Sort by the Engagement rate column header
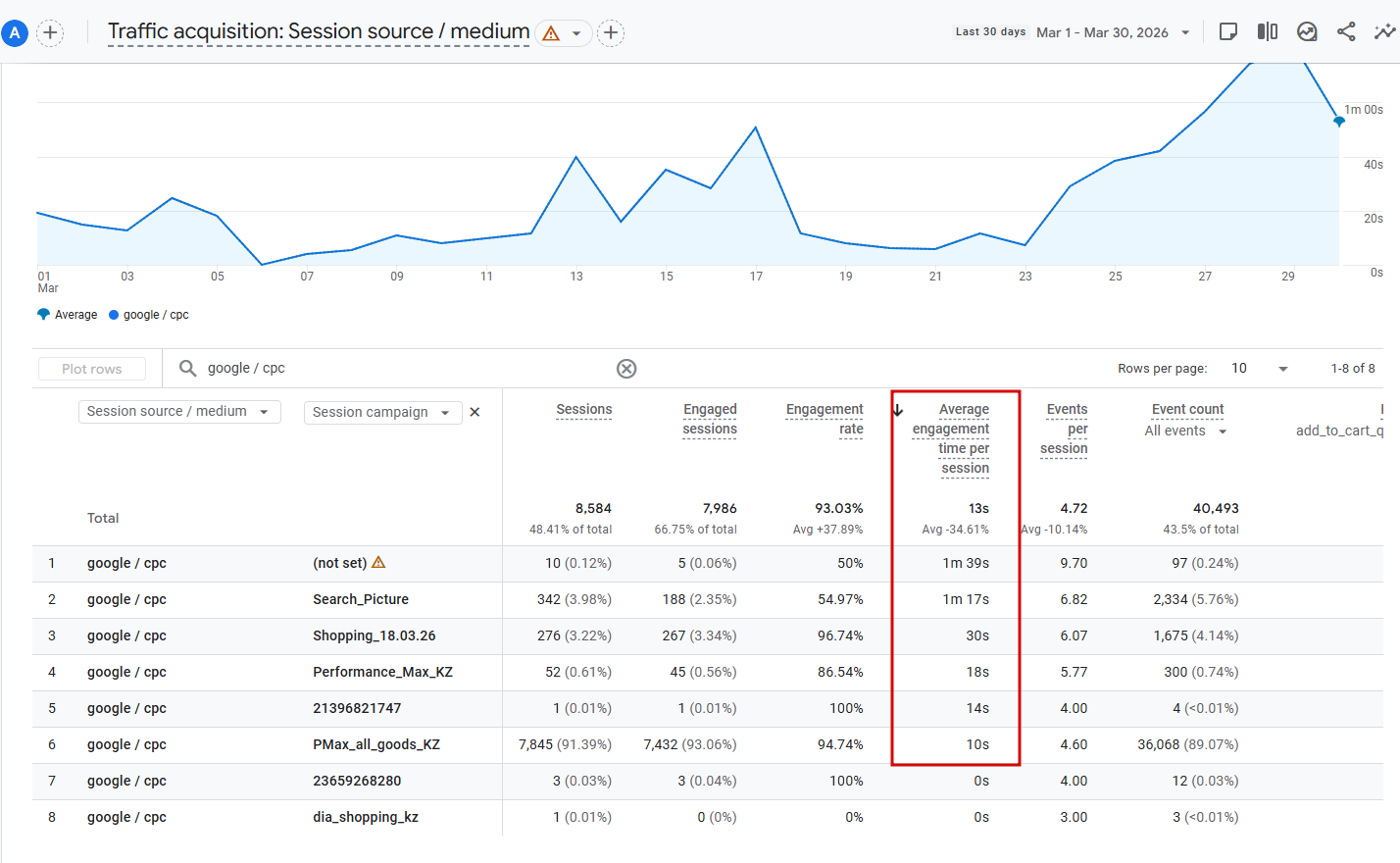This screenshot has width=1400, height=863. pos(825,420)
